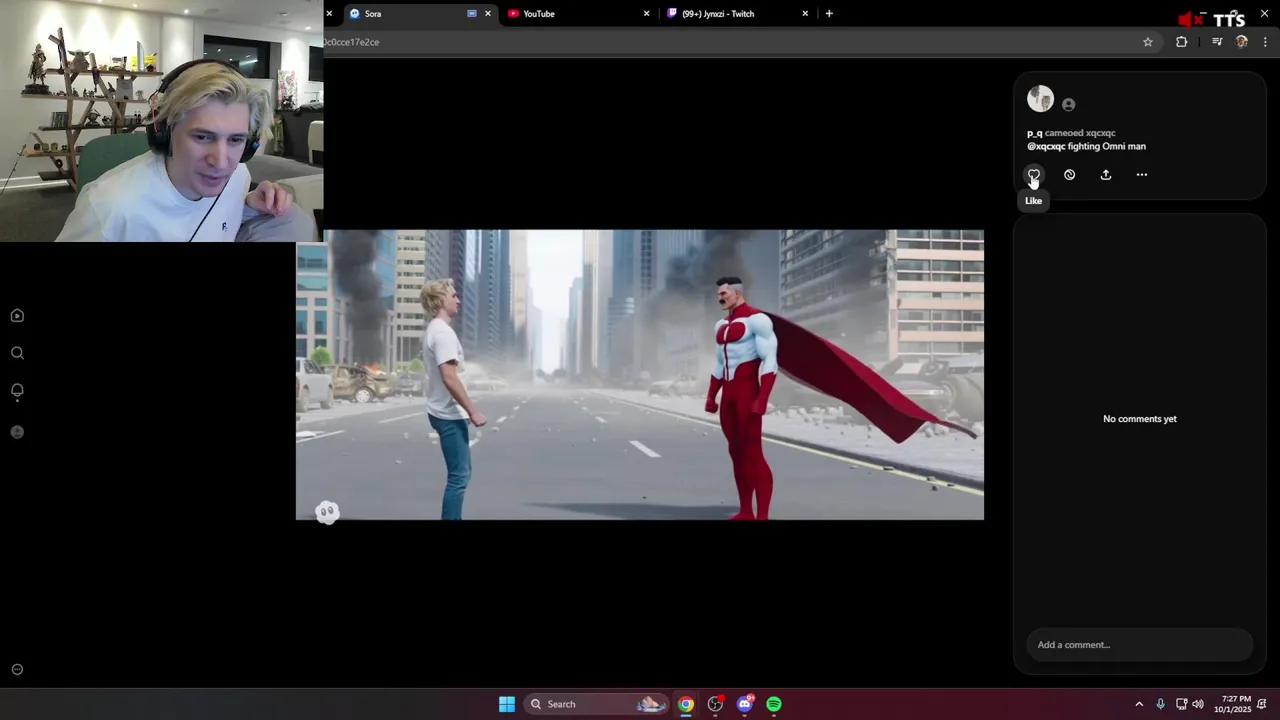
Task: Open p_q username link in post panel
Action: pyautogui.click(x=1034, y=133)
